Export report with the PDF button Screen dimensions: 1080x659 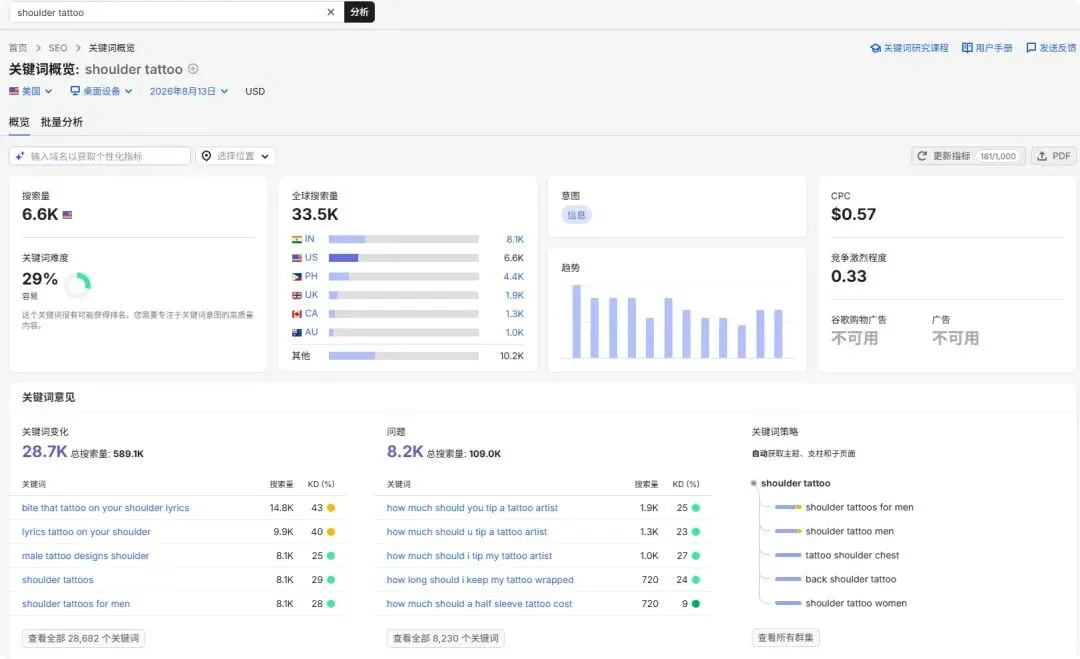1054,156
